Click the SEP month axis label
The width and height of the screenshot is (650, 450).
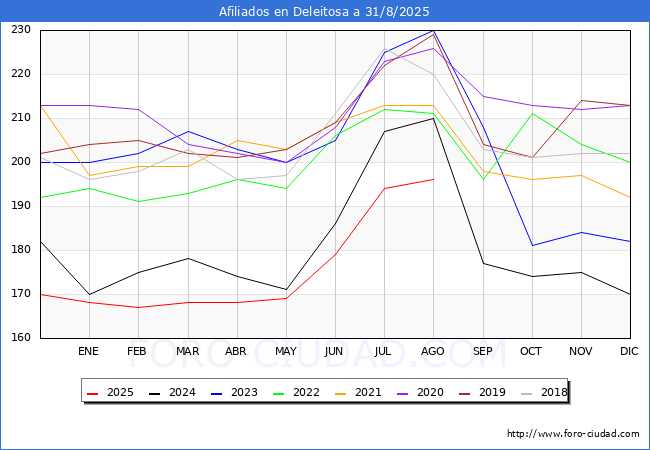click(x=483, y=351)
